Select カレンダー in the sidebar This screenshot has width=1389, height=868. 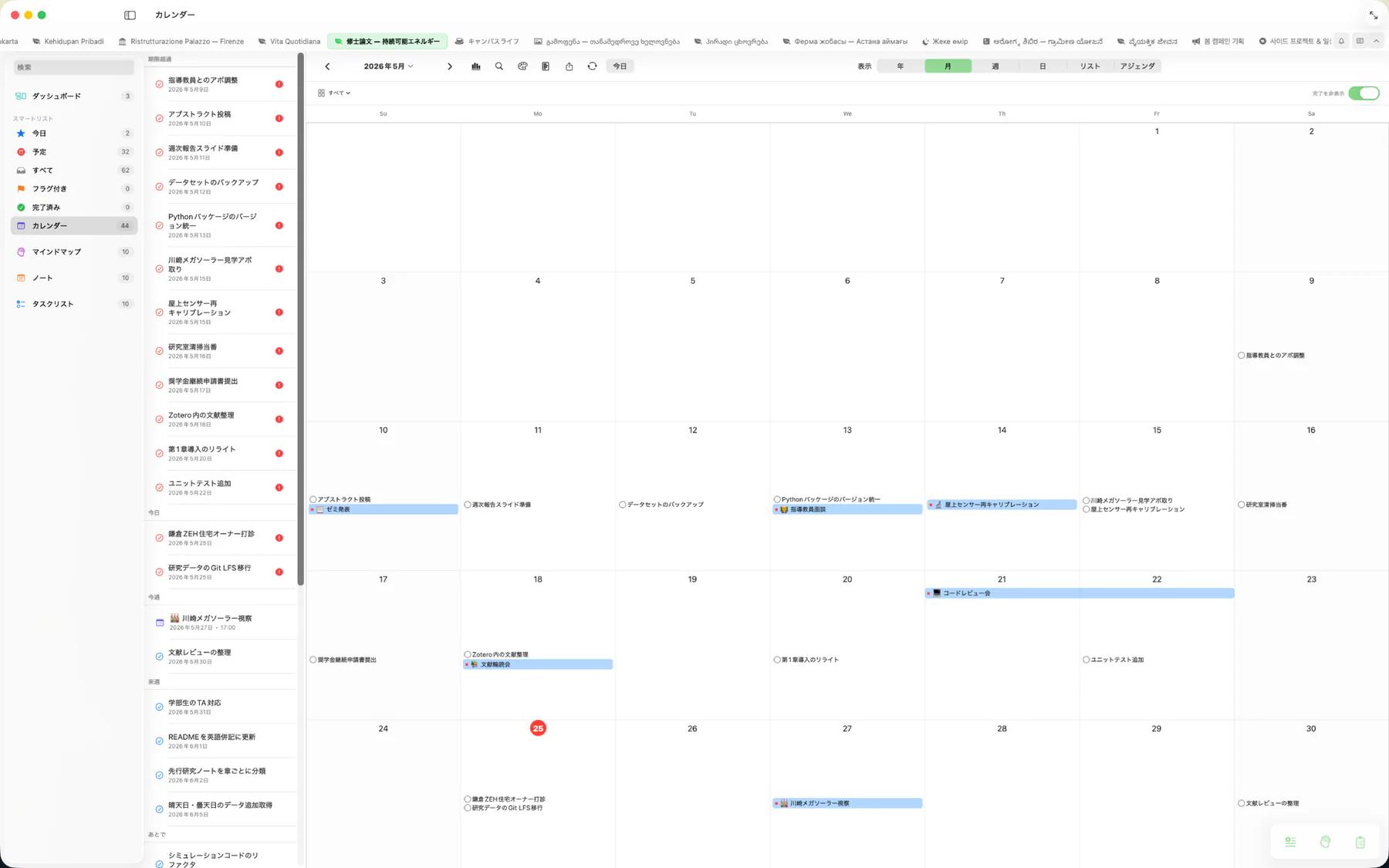pyautogui.click(x=74, y=226)
